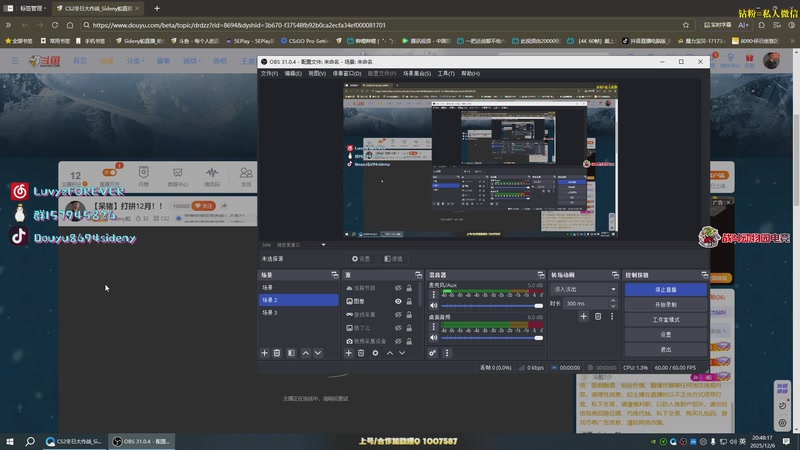This screenshot has height=450, width=800.
Task: Bookmark this page with star icon
Action: [x=686, y=25]
